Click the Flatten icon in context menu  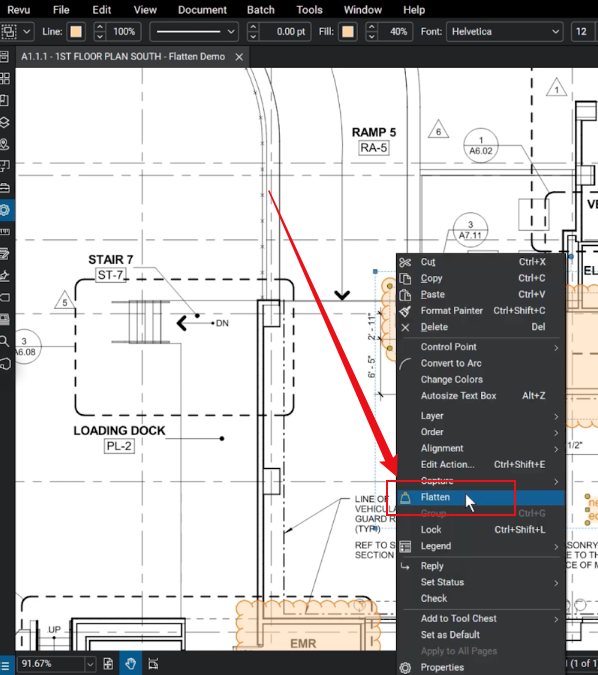405,498
